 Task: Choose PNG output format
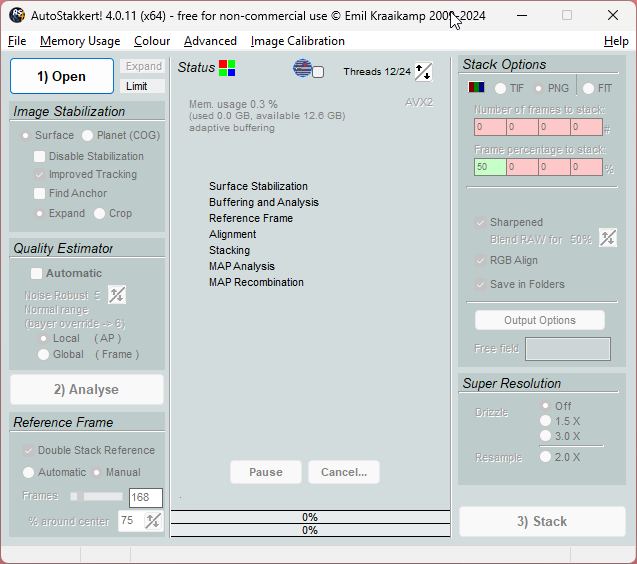pos(539,88)
